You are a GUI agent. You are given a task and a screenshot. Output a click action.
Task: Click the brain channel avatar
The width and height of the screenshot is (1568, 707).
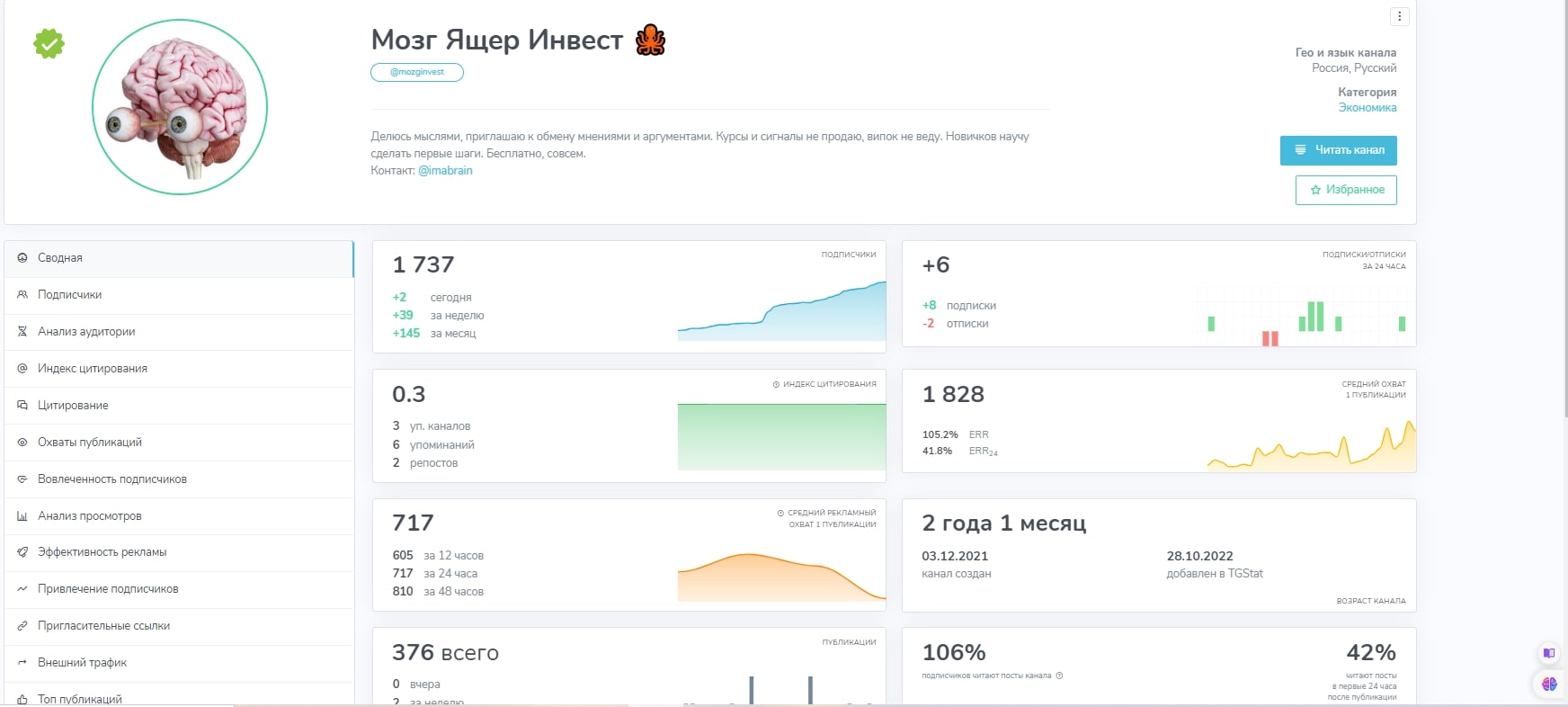tap(180, 107)
